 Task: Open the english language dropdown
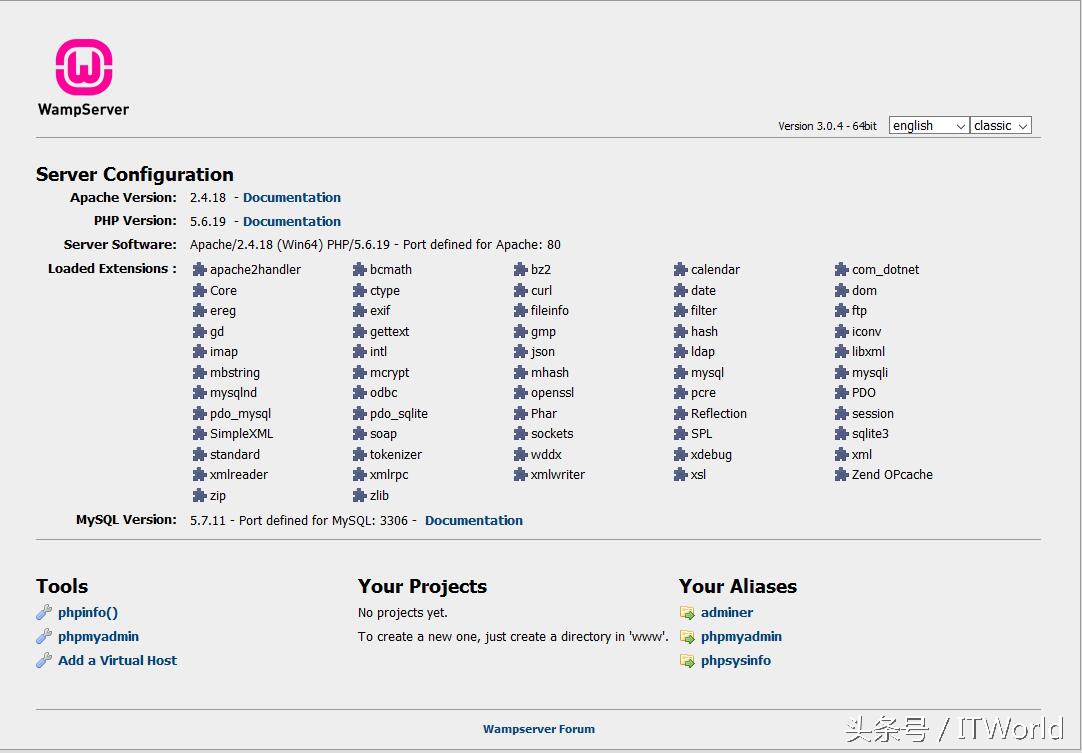click(x=928, y=126)
